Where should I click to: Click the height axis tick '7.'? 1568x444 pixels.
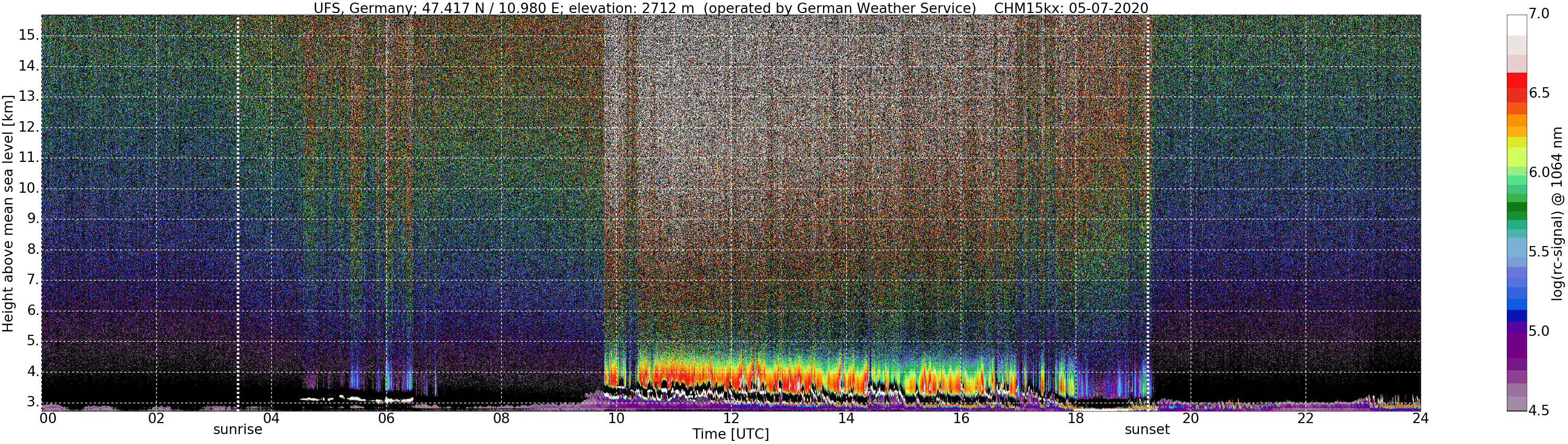coord(33,280)
